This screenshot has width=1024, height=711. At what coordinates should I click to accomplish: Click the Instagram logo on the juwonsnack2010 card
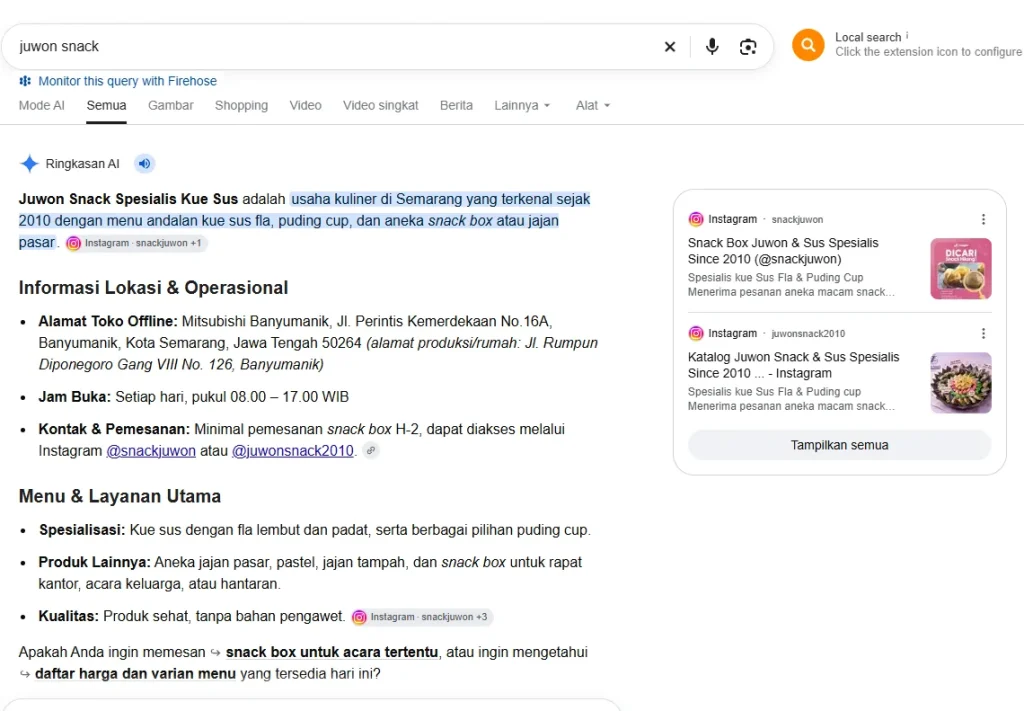(x=696, y=334)
